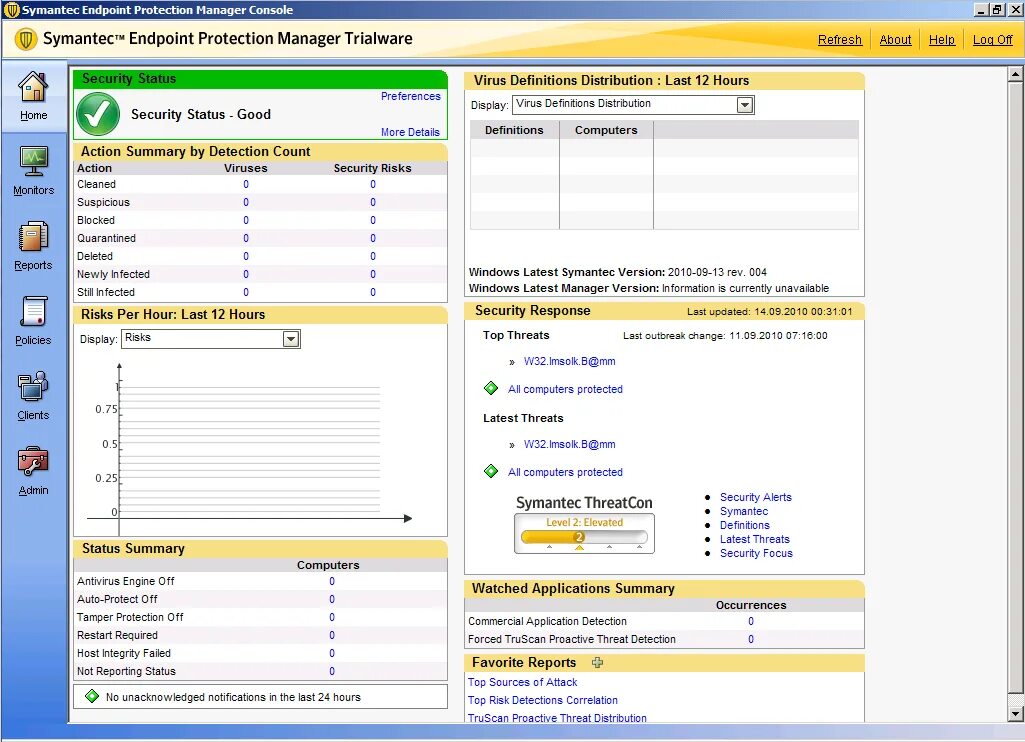The image size is (1025, 742).
Task: Click the Auto-Protect Off computers count
Action: [x=331, y=599]
